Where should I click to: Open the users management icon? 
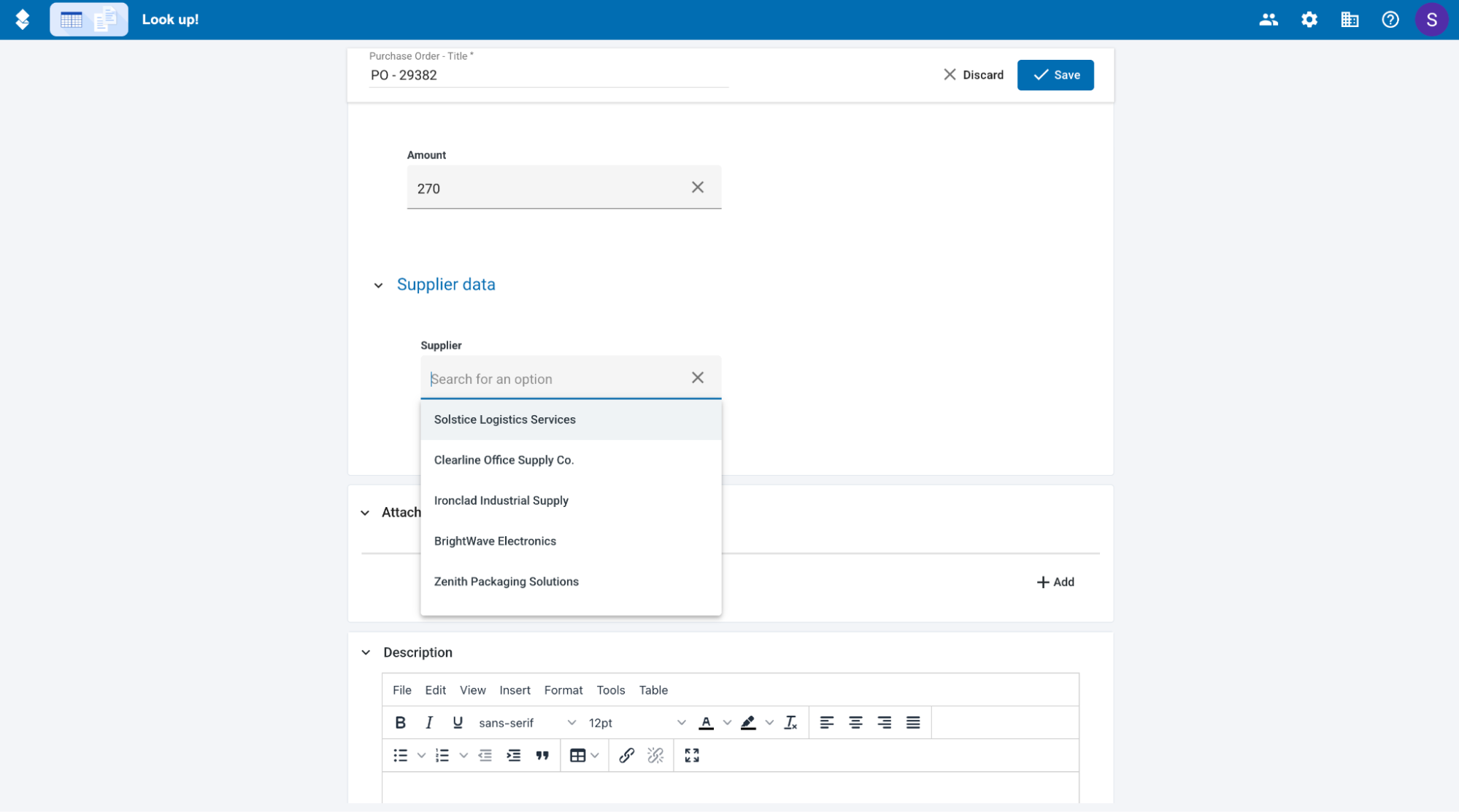pyautogui.click(x=1269, y=20)
